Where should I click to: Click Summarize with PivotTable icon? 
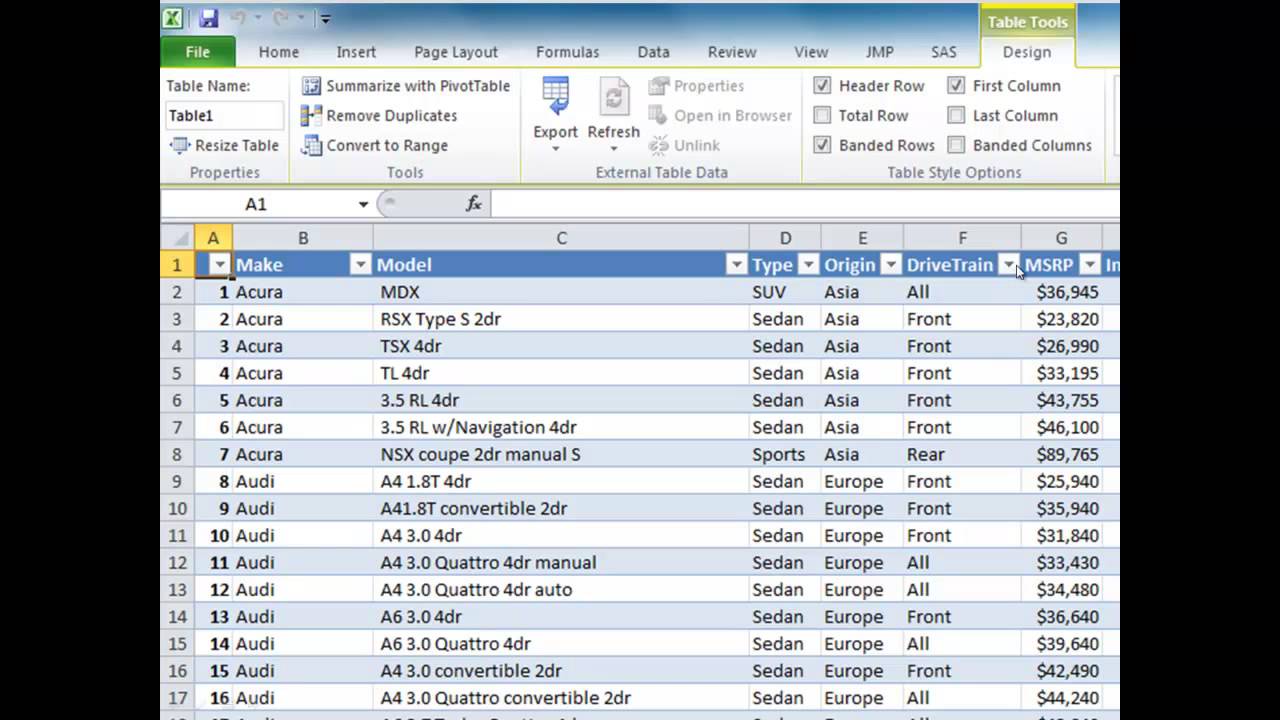click(x=312, y=86)
